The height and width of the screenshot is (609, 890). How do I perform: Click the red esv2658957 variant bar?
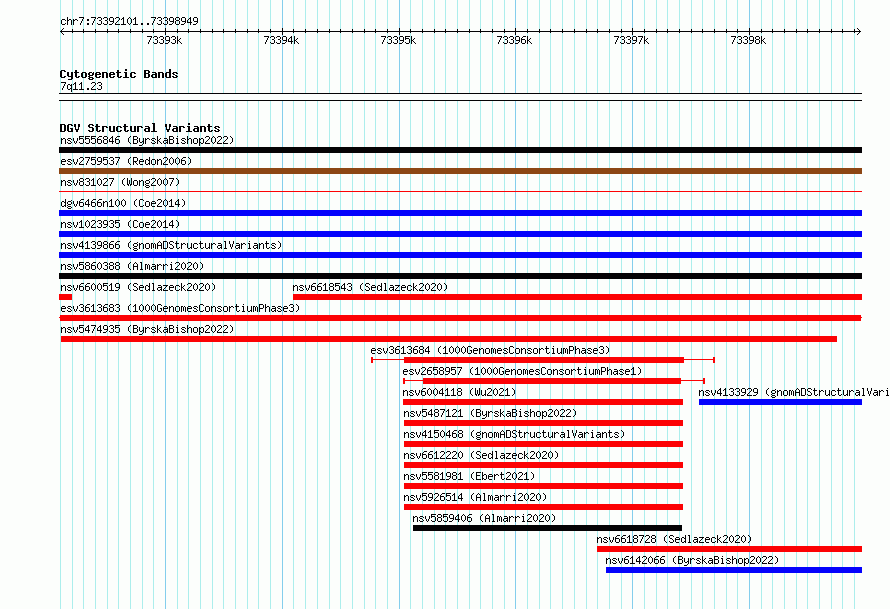[x=552, y=381]
